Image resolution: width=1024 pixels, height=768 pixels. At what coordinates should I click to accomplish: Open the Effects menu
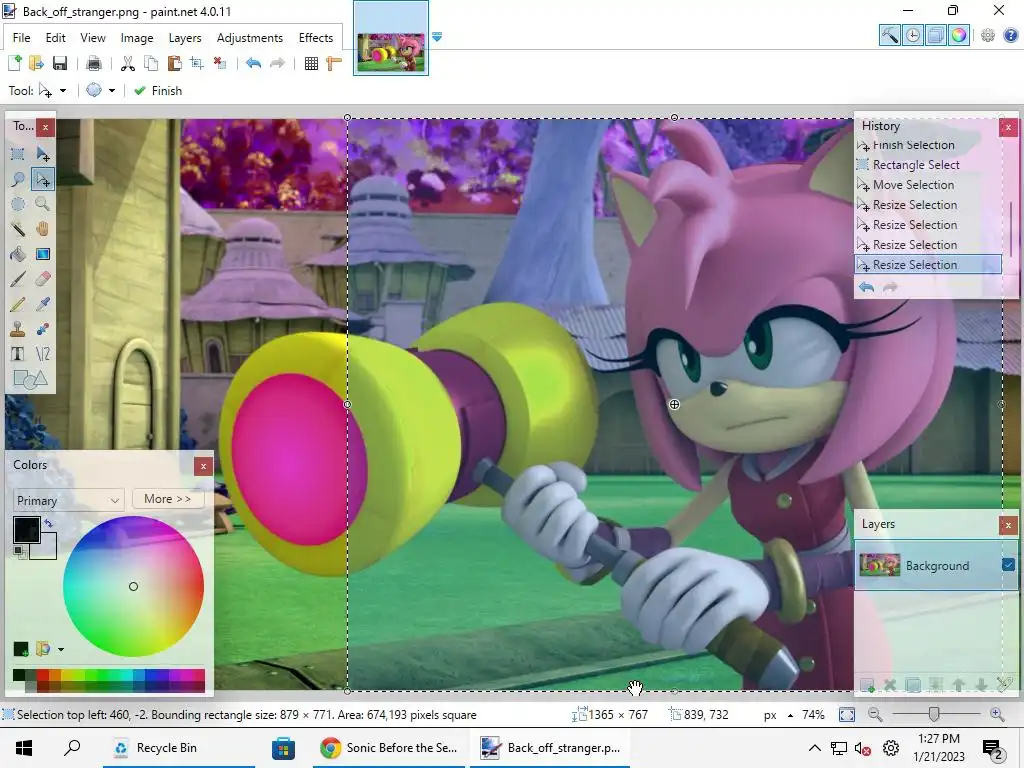(315, 38)
